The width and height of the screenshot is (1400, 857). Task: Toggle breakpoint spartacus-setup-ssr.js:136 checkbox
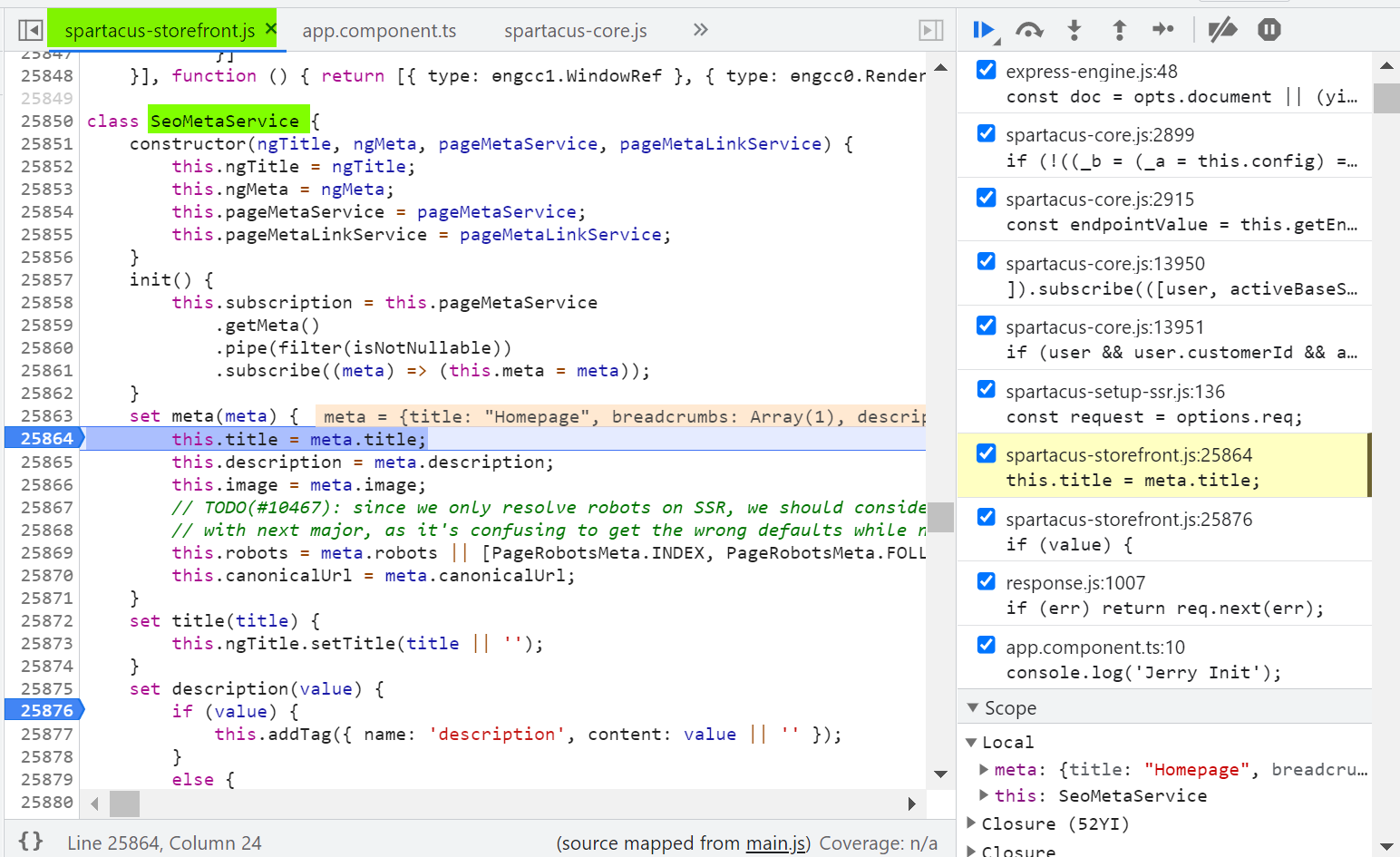click(987, 389)
